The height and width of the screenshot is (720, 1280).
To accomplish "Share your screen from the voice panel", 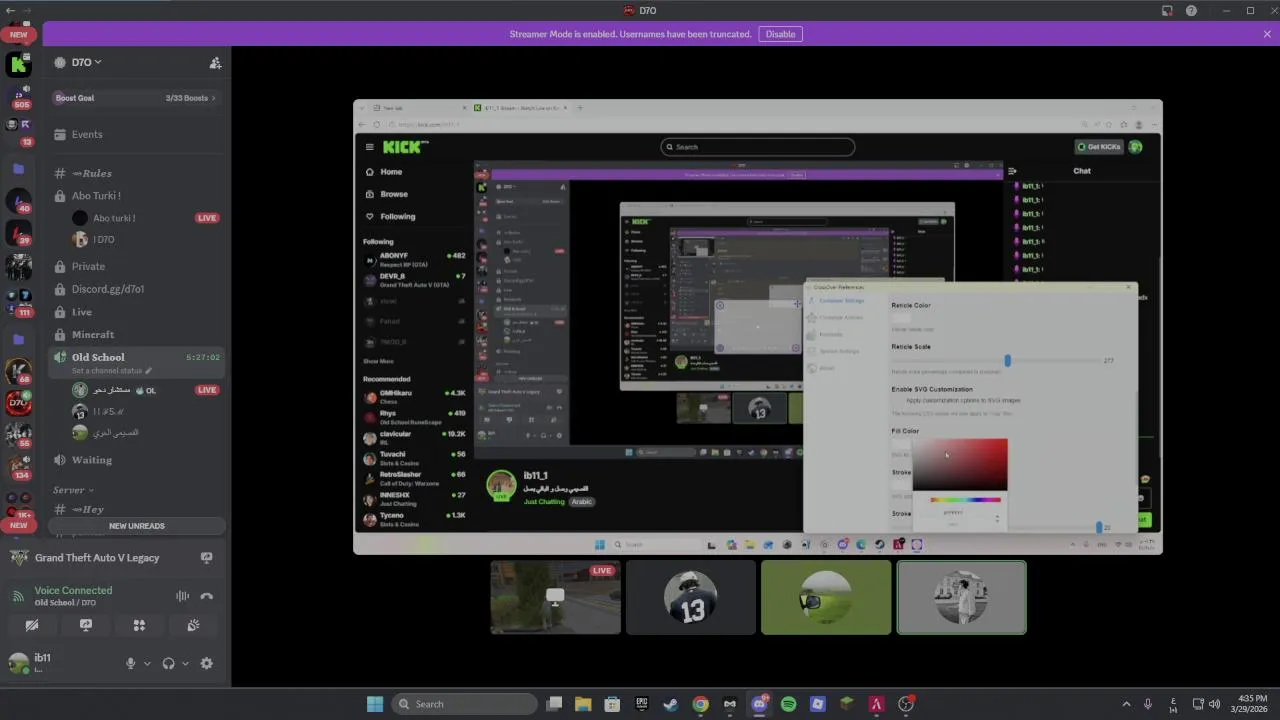I will [x=86, y=625].
